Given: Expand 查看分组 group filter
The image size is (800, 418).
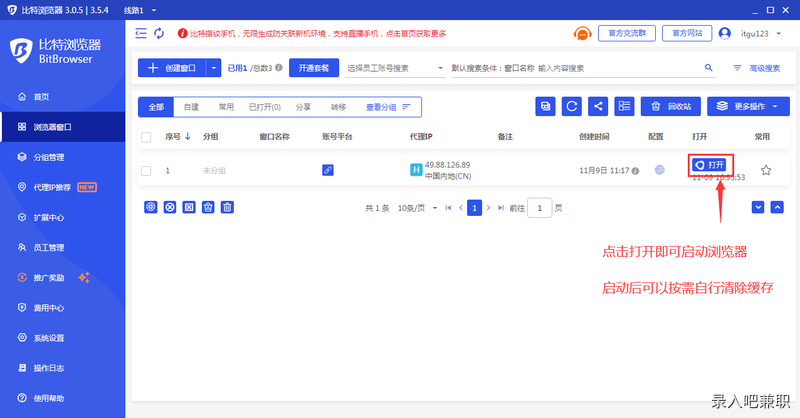Looking at the screenshot, I should [x=388, y=107].
